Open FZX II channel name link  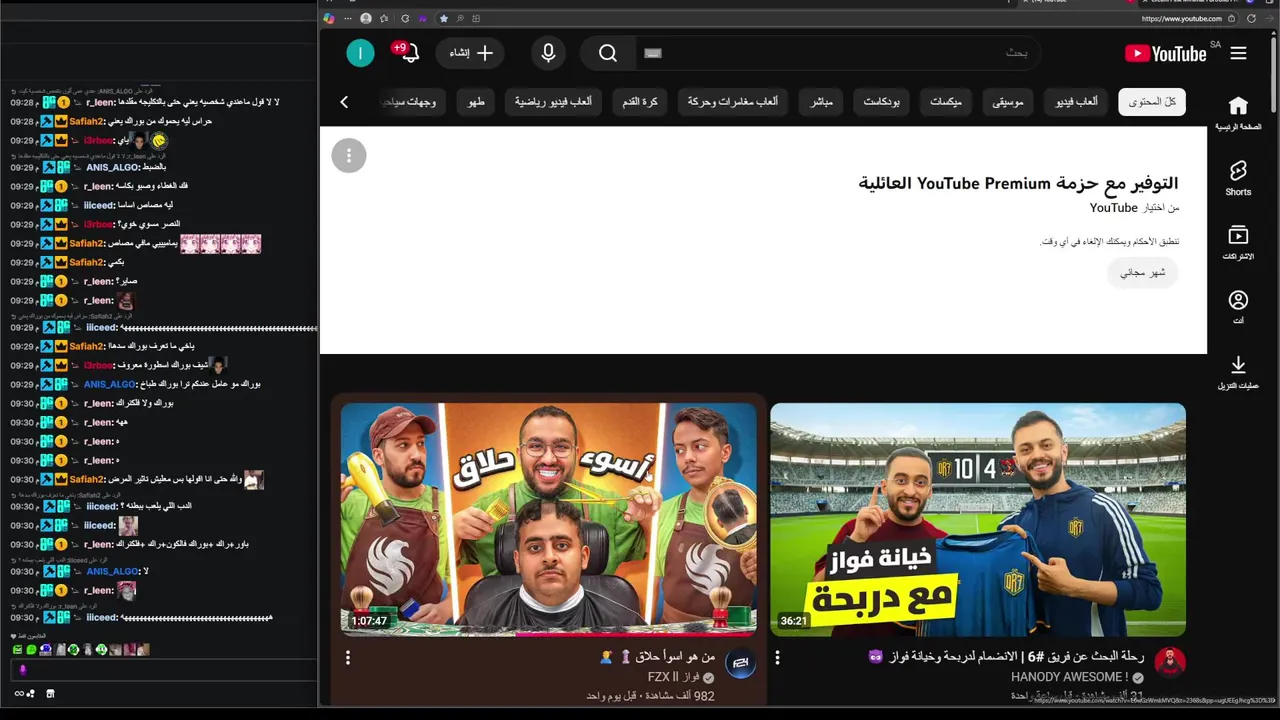click(x=673, y=677)
